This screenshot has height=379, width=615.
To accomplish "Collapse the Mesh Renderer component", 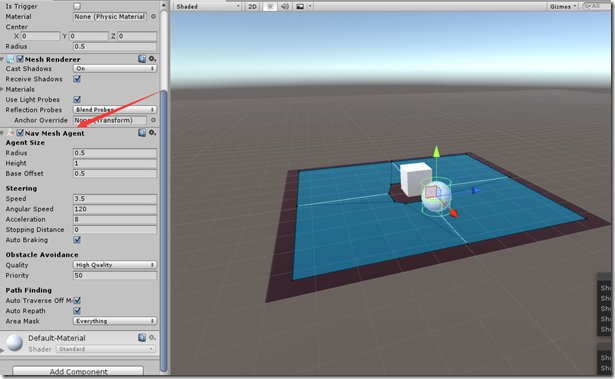I will point(2,59).
